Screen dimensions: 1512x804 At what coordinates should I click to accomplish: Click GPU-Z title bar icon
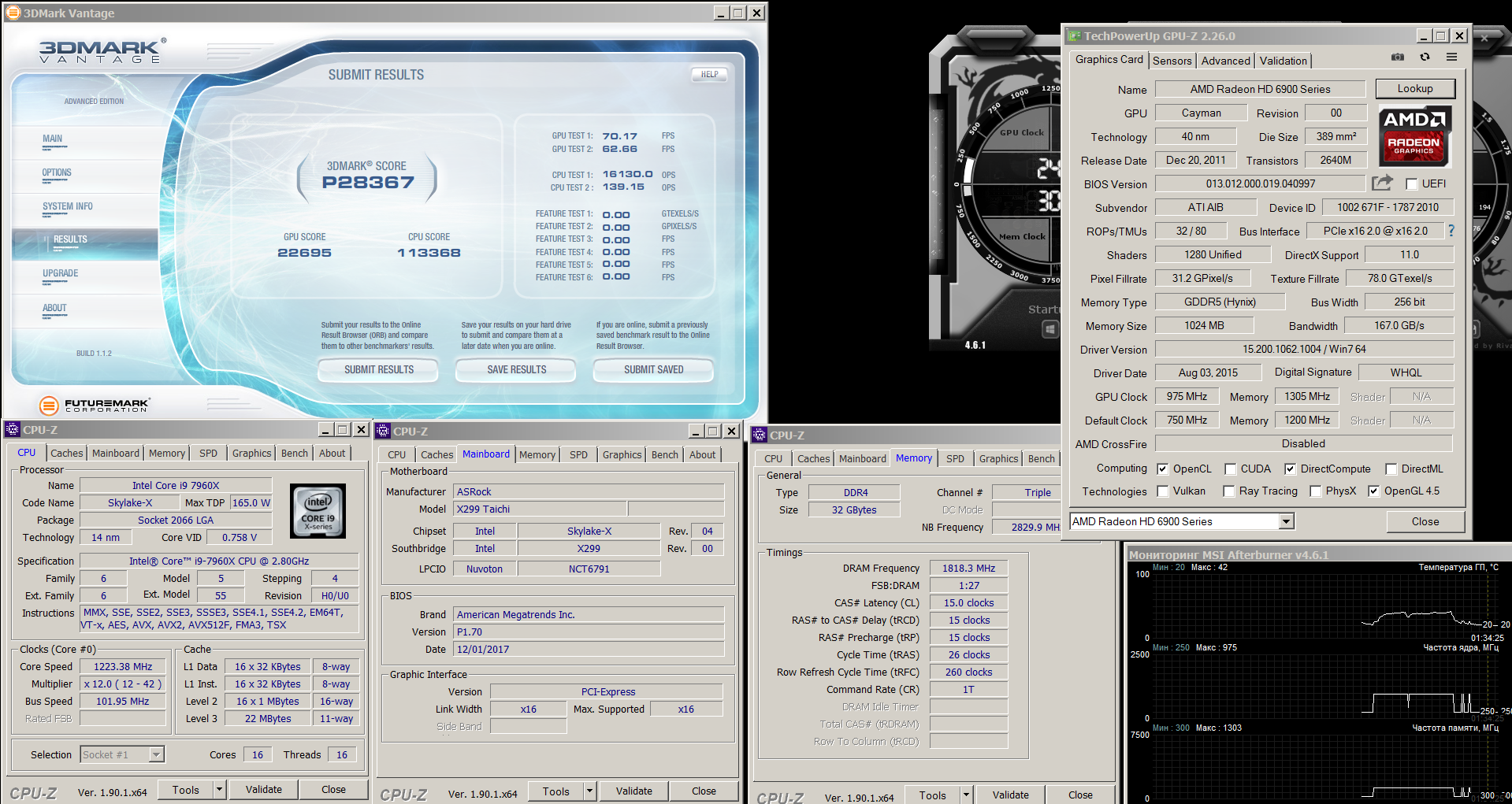(x=1073, y=35)
